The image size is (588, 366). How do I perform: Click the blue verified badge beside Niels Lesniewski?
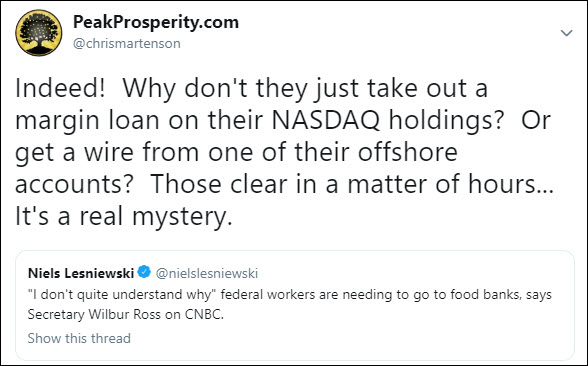[x=144, y=272]
